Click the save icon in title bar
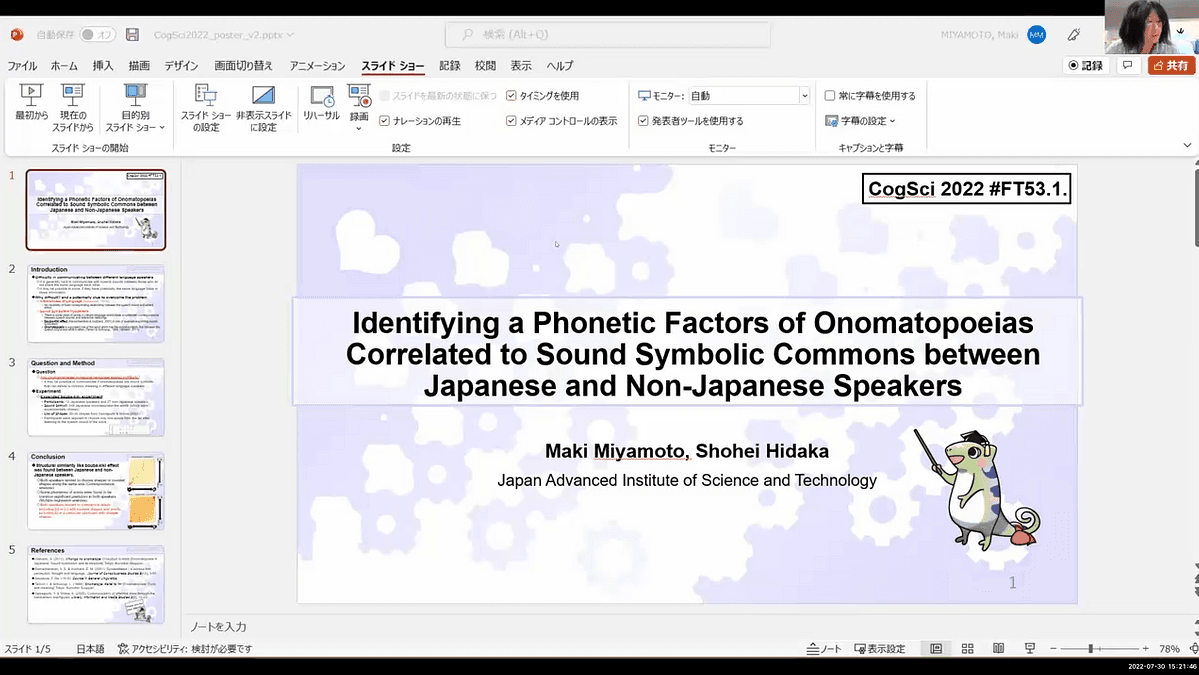The image size is (1199, 675). click(x=132, y=34)
